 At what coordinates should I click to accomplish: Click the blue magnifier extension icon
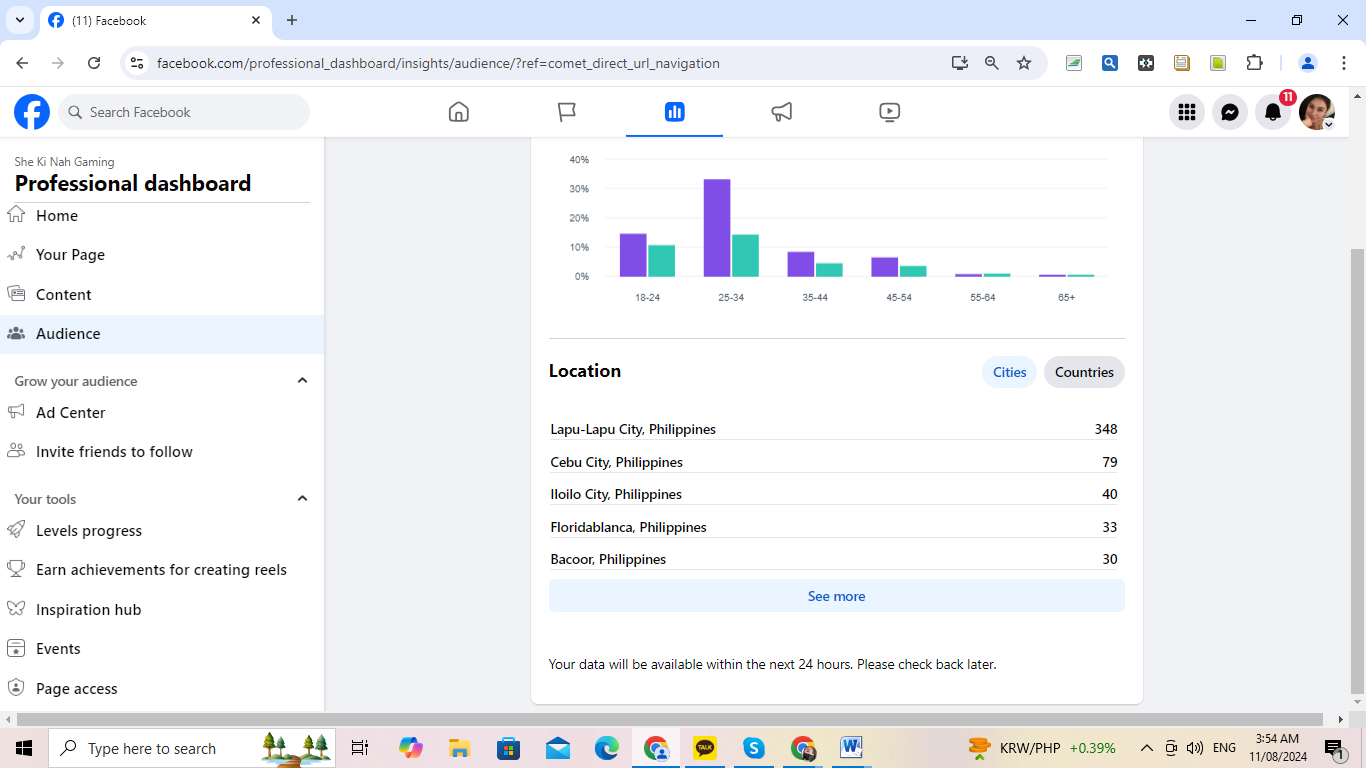(1110, 63)
